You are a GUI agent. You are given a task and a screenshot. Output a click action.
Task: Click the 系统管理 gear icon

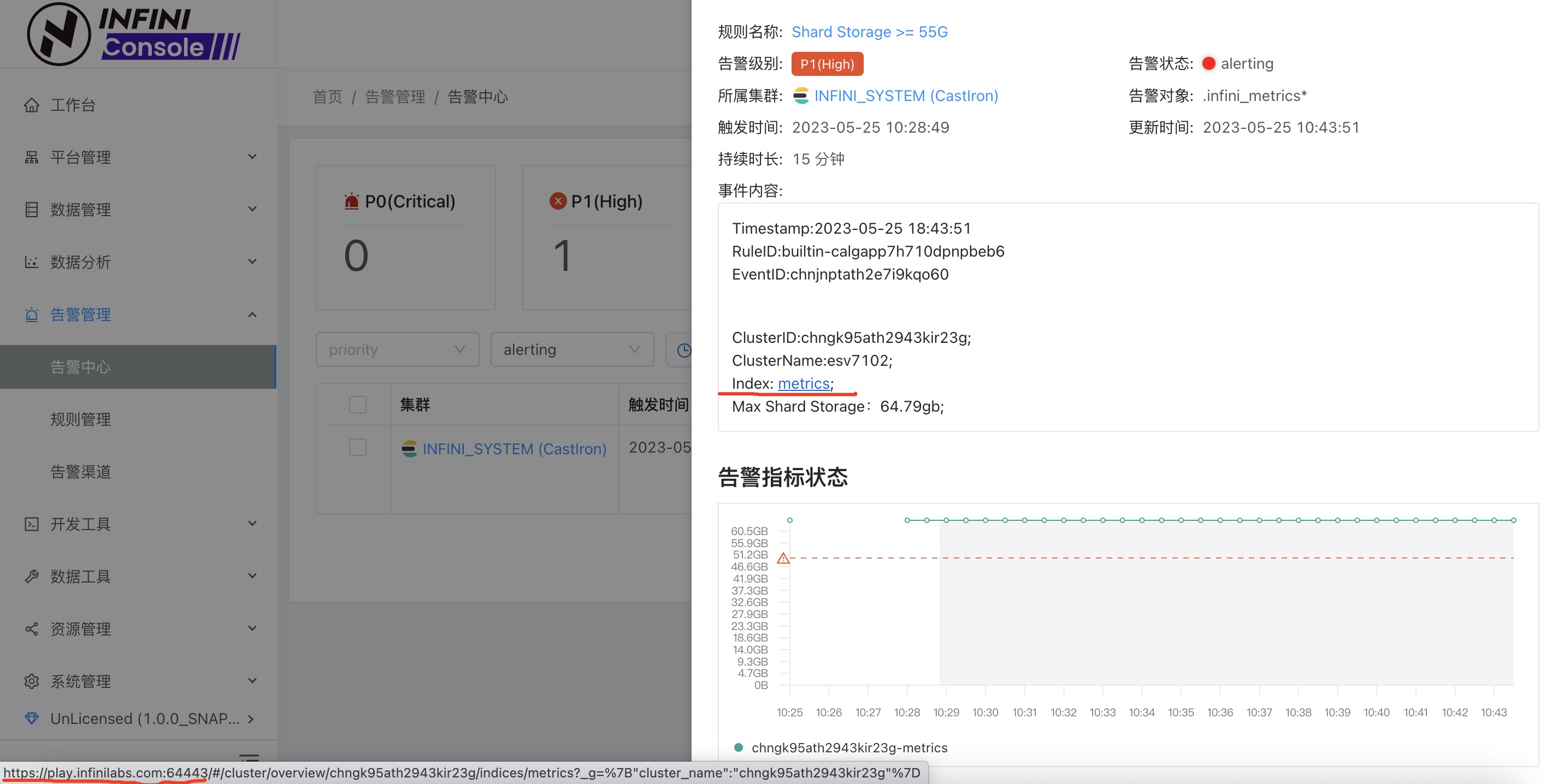click(31, 681)
